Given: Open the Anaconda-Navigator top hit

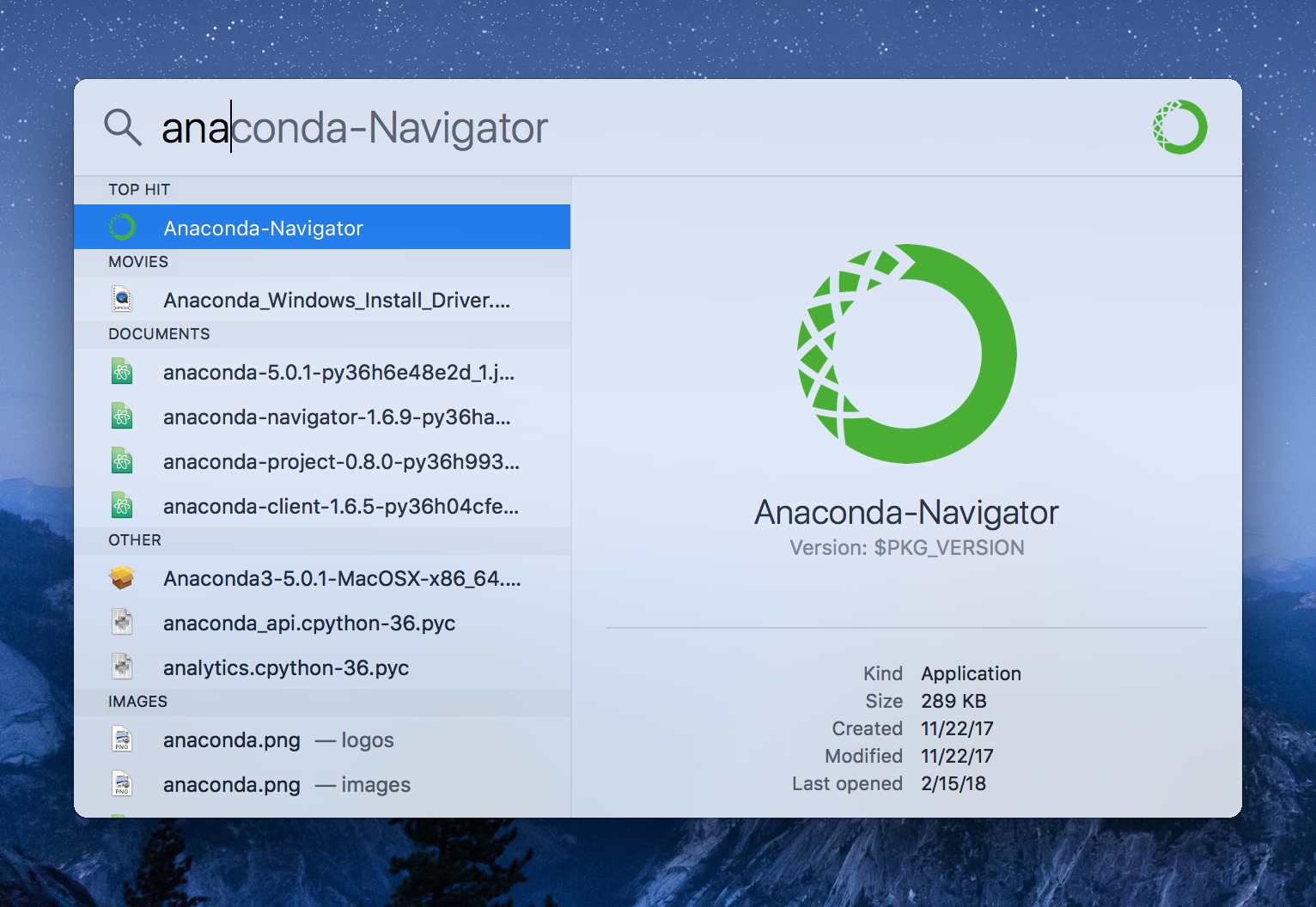Looking at the screenshot, I should pos(322,227).
